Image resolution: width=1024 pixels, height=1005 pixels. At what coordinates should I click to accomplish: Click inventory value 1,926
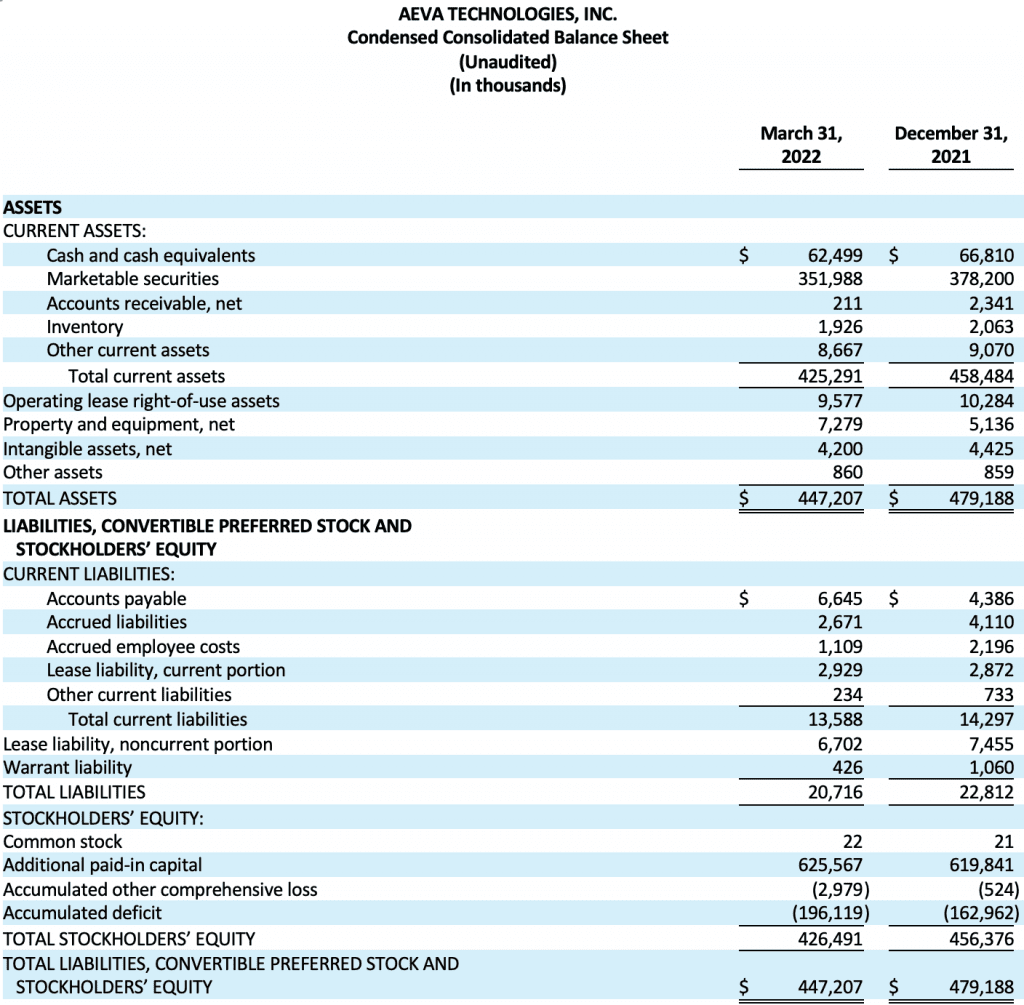point(840,327)
